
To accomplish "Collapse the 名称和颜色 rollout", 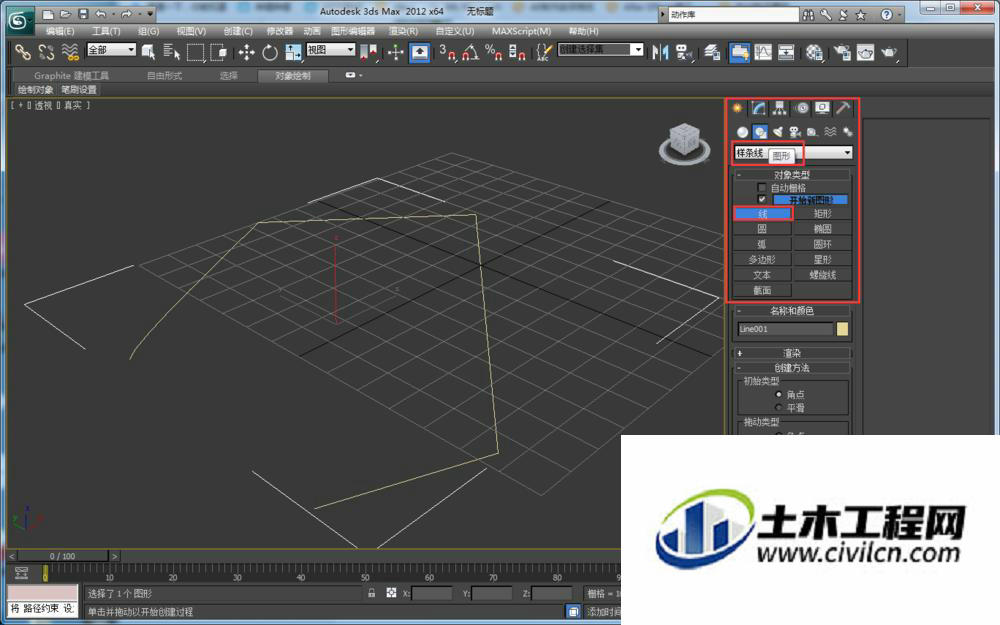I will point(792,311).
